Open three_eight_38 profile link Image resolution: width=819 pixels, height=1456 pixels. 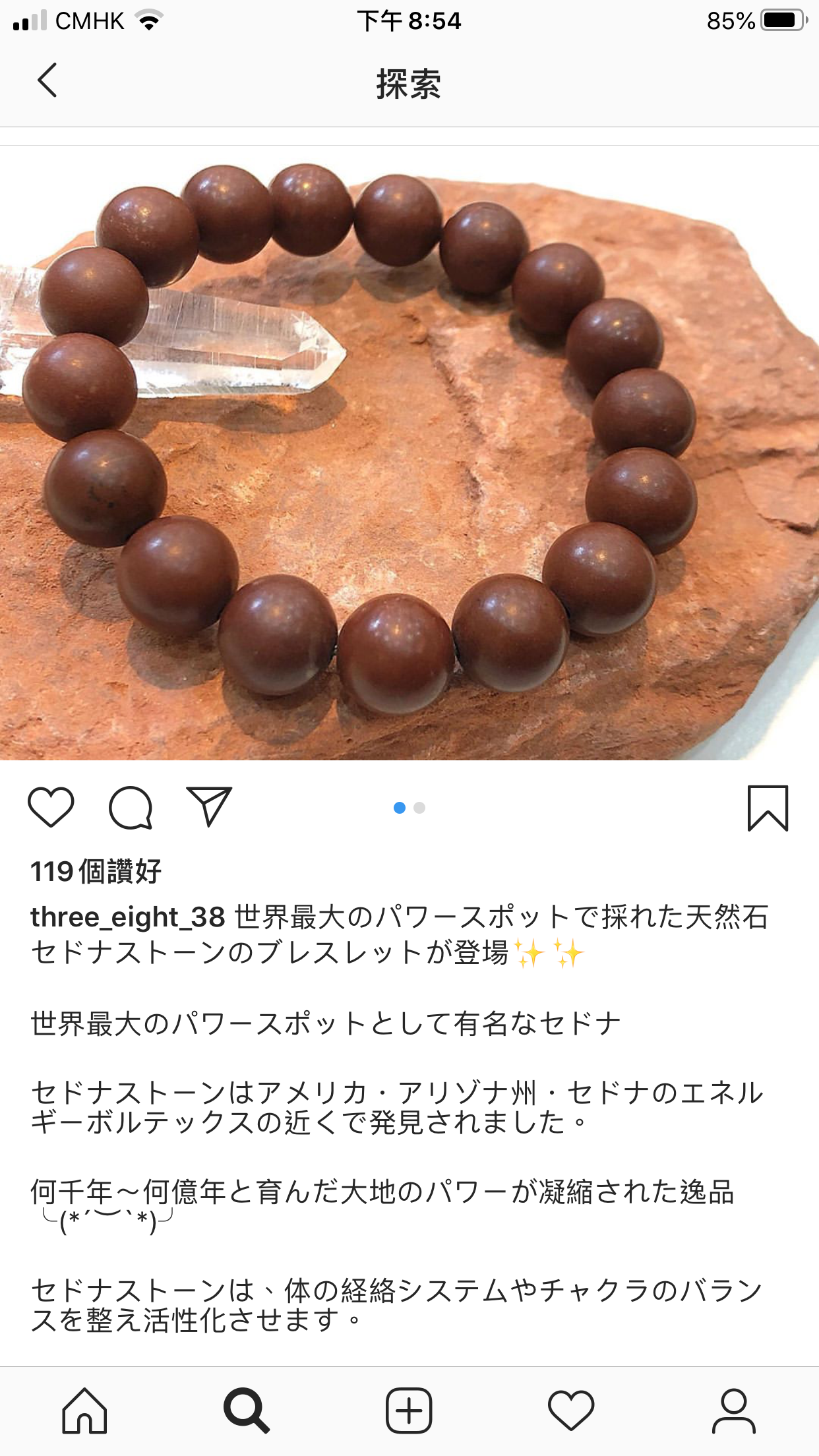click(x=128, y=917)
